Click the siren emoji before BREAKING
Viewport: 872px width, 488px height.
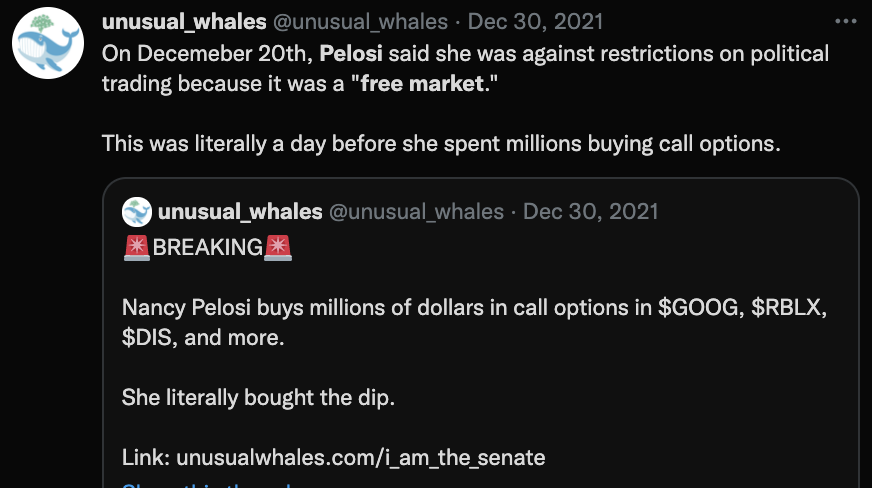point(137,248)
